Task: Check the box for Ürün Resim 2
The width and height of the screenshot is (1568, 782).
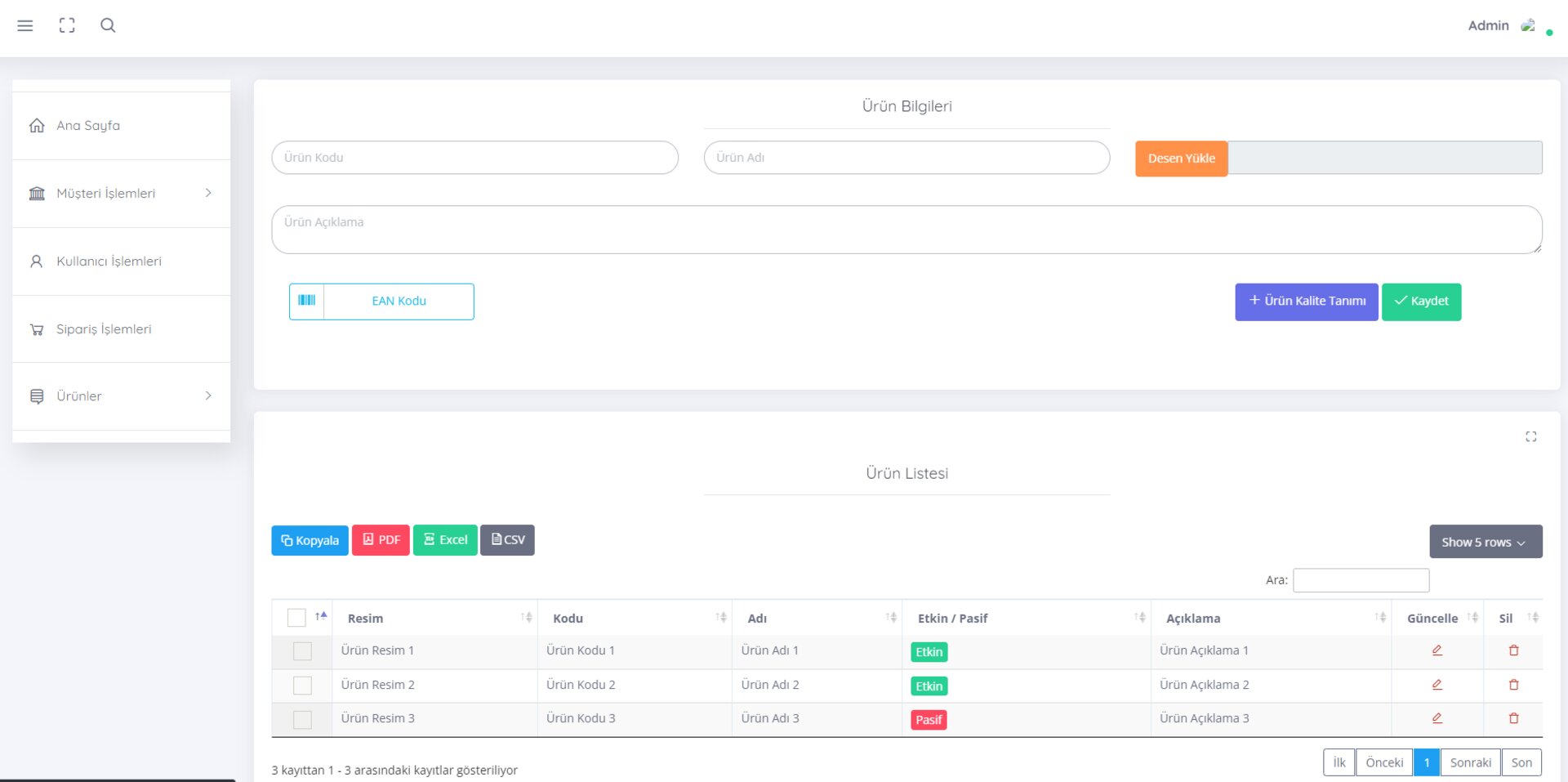Action: 302,686
